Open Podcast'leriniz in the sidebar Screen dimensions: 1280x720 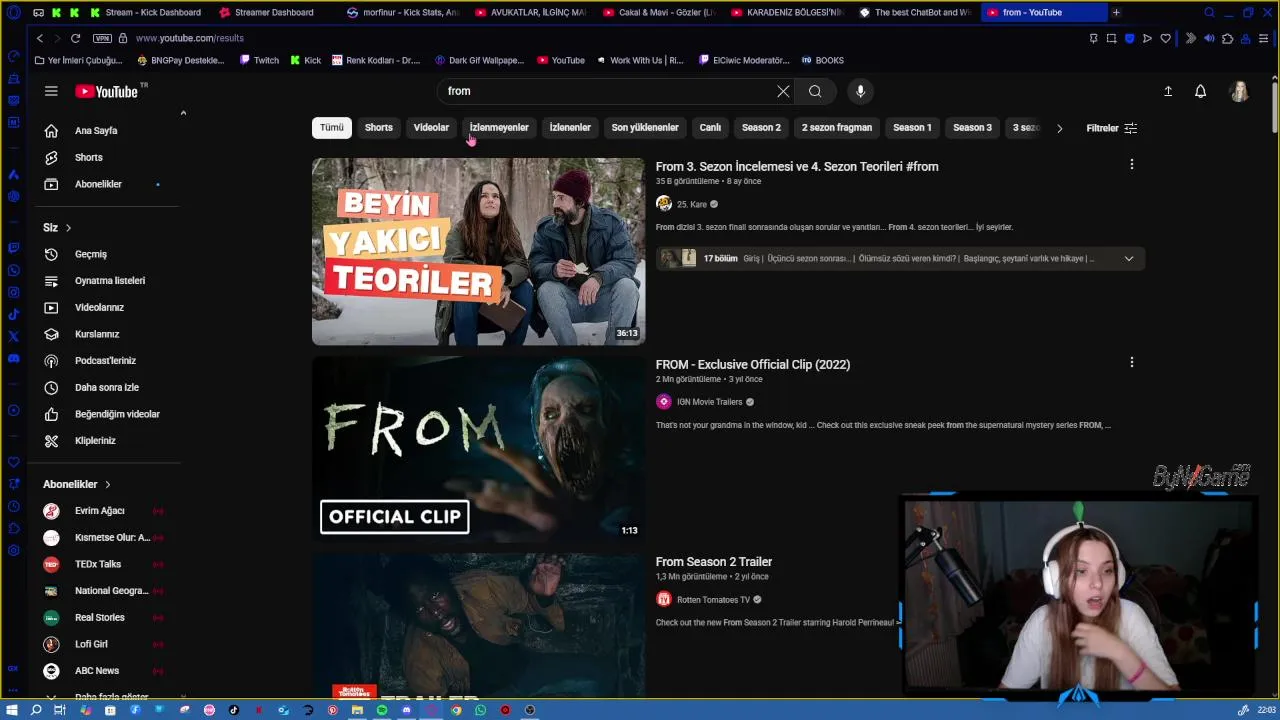coord(104,360)
